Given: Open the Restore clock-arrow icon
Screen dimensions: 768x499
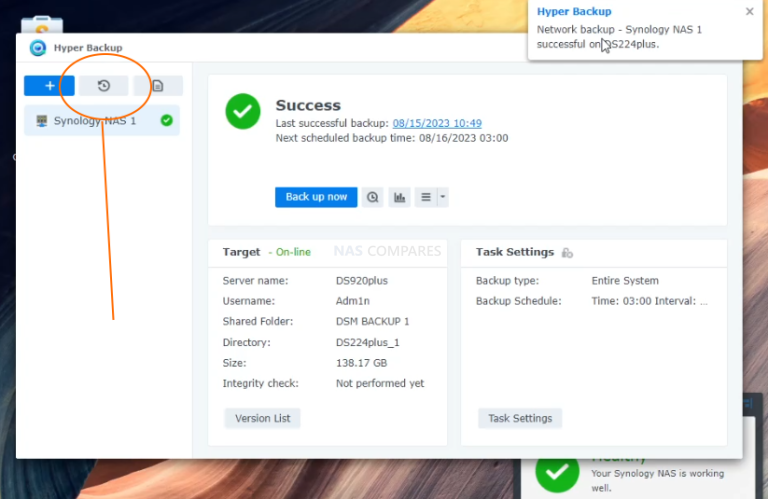Looking at the screenshot, I should click(x=104, y=86).
